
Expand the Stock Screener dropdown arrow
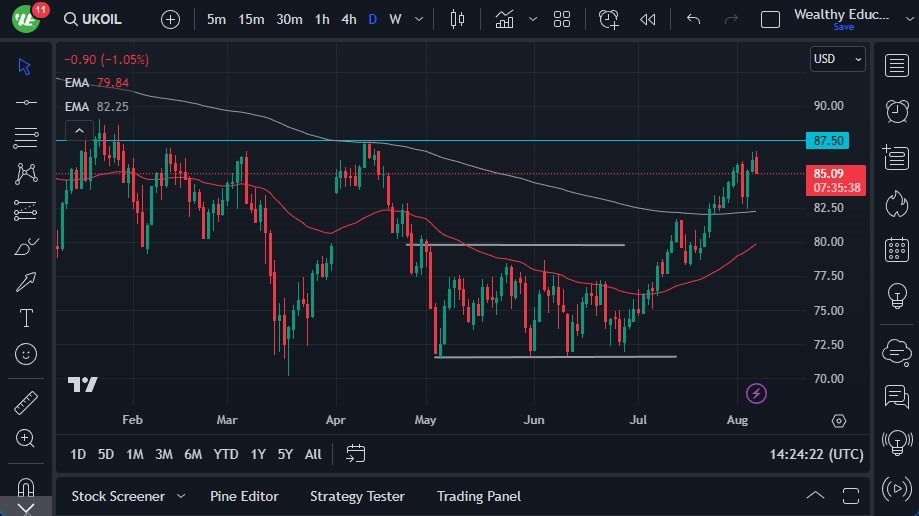(x=181, y=496)
